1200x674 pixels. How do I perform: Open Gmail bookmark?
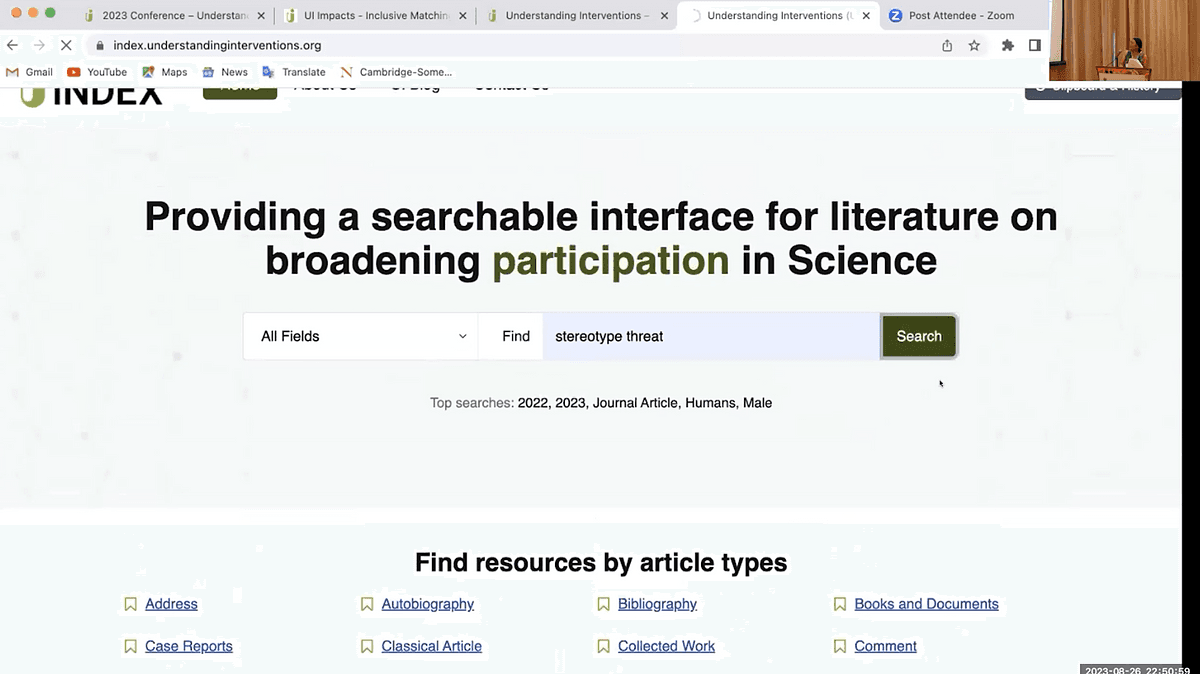click(29, 72)
